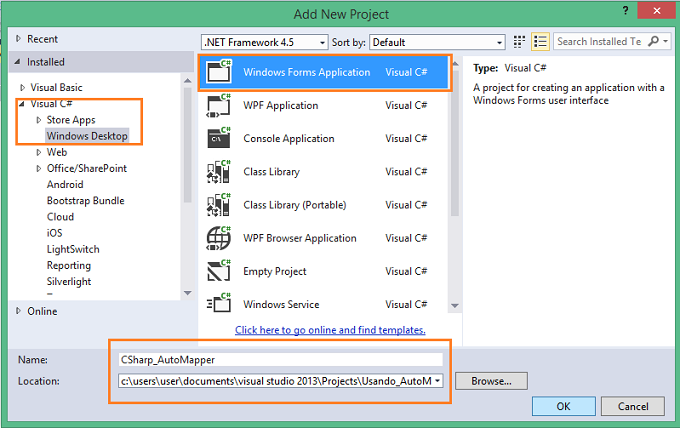680x428 pixels.
Task: Click the Cancel button
Action: [633, 406]
